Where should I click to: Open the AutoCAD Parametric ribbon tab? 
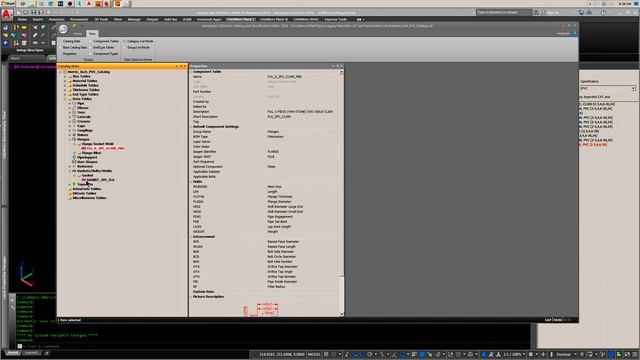[x=79, y=19]
